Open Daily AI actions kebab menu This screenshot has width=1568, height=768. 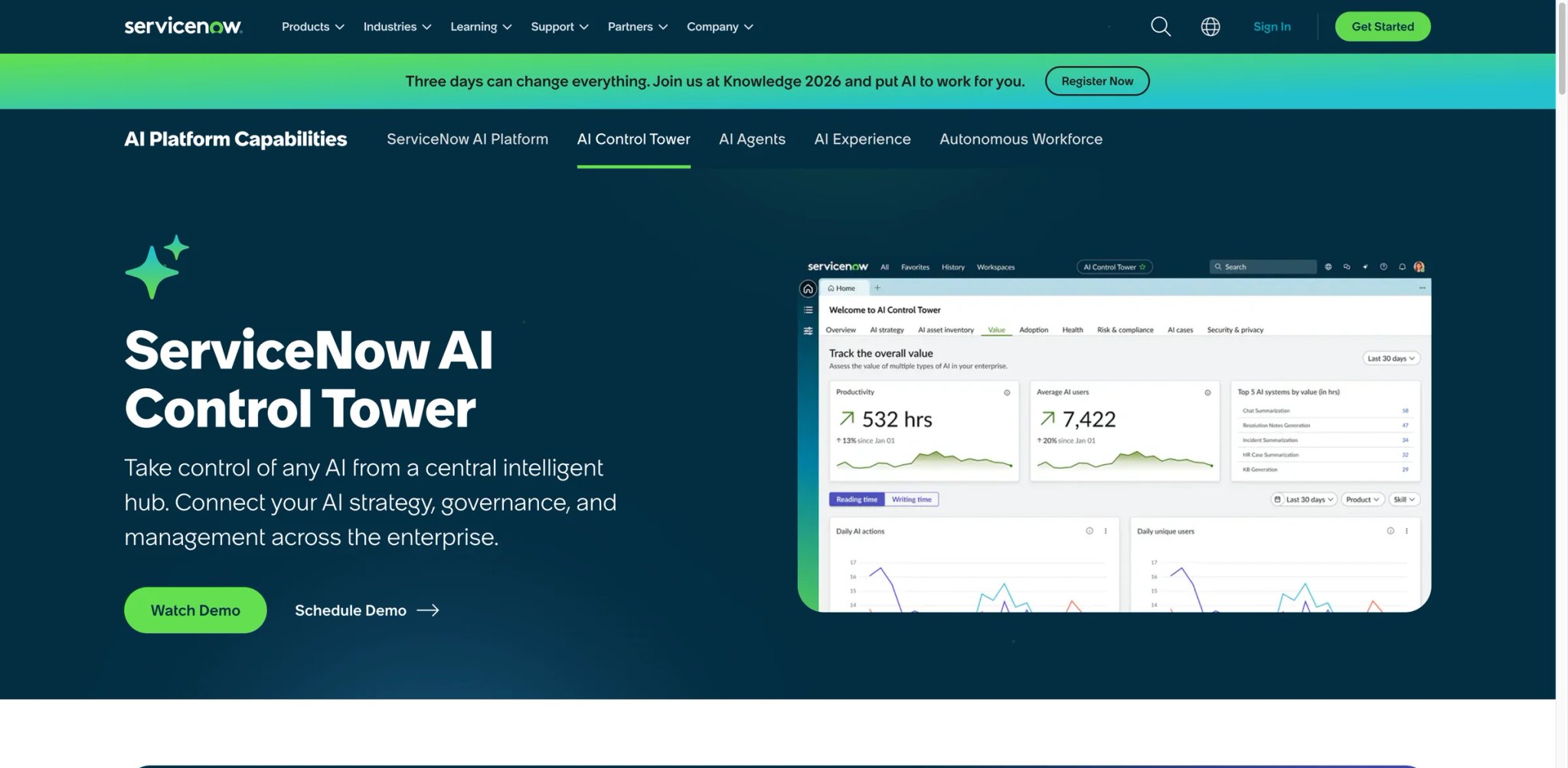tap(1106, 531)
